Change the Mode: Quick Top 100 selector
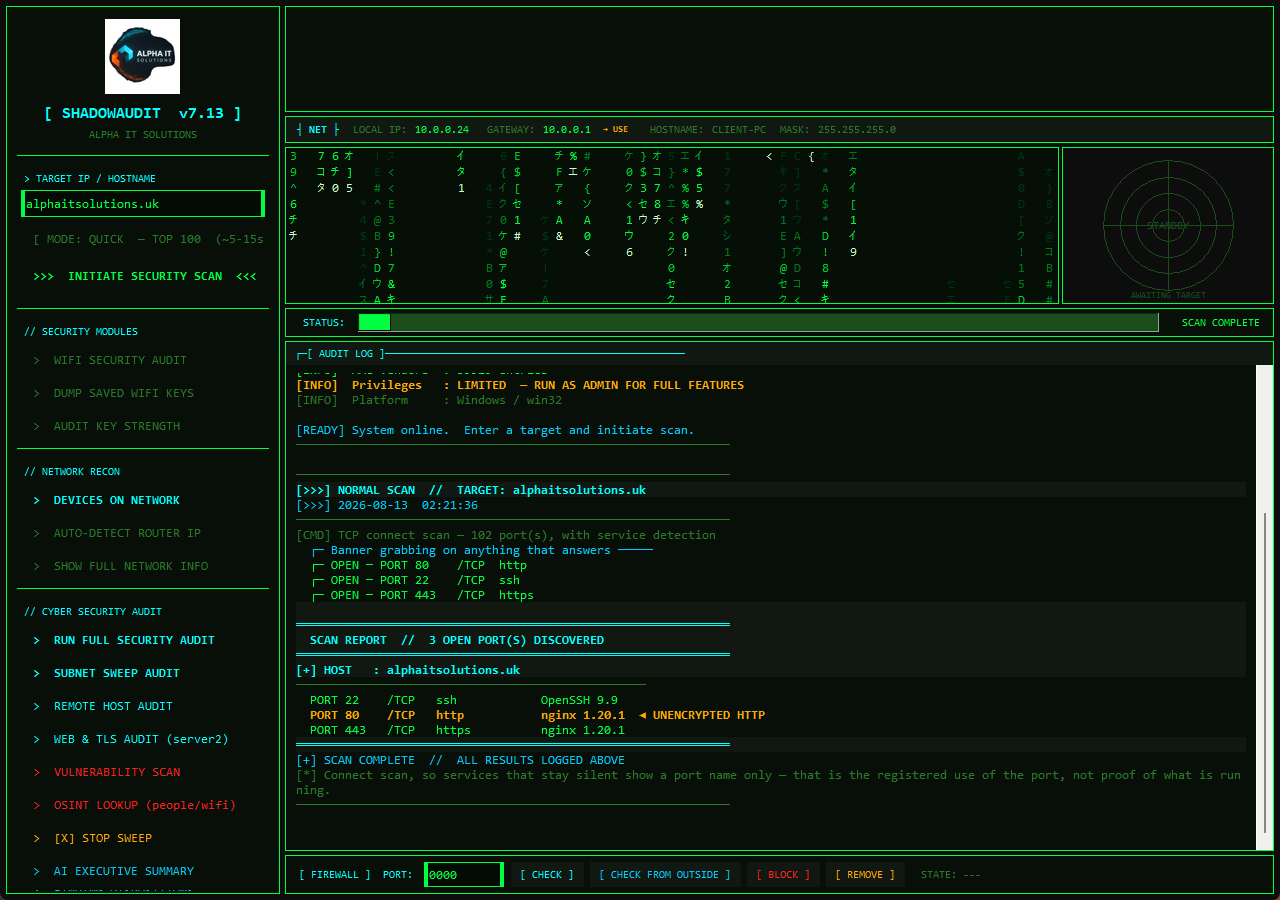1280x900 pixels. click(148, 240)
